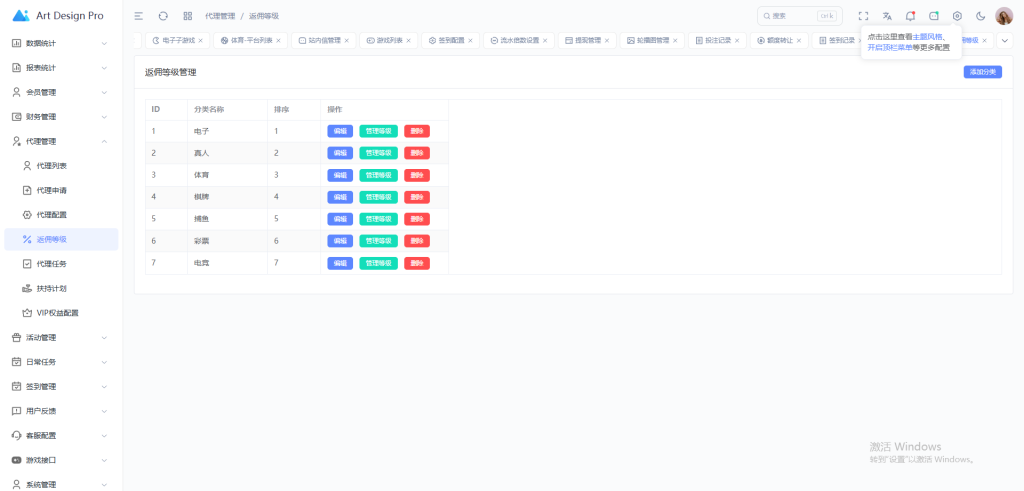Open 代理配置 in sidebar

(x=61, y=215)
